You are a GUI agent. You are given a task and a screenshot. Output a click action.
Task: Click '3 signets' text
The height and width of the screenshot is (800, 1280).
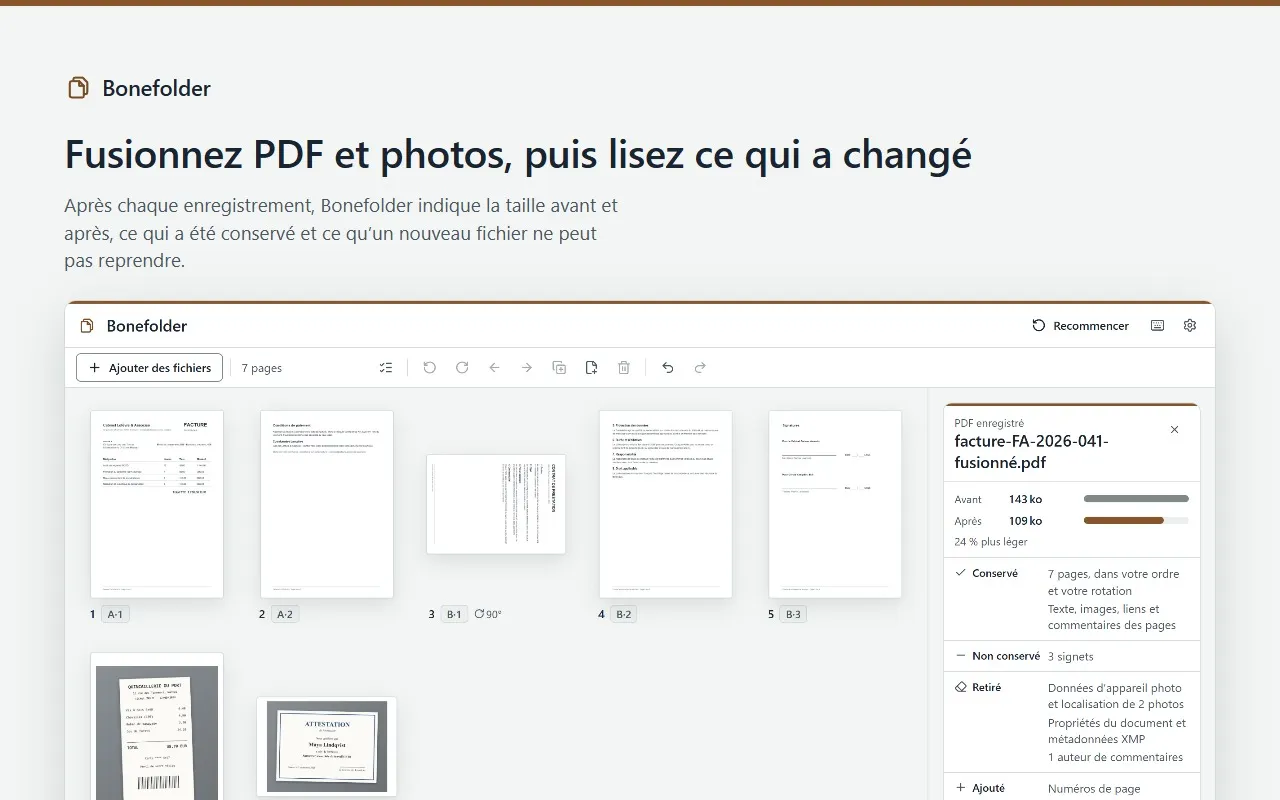coord(1071,657)
